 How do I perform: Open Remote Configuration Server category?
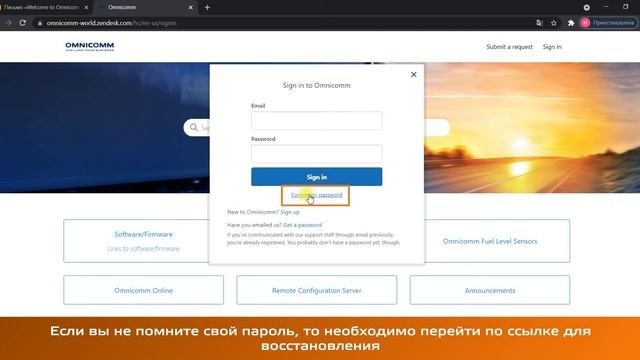[317, 290]
